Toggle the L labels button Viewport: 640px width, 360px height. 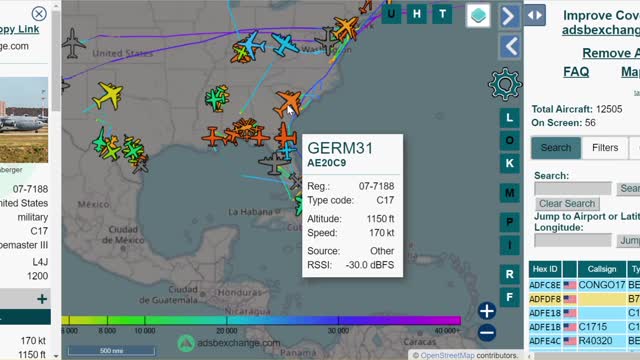[509, 118]
